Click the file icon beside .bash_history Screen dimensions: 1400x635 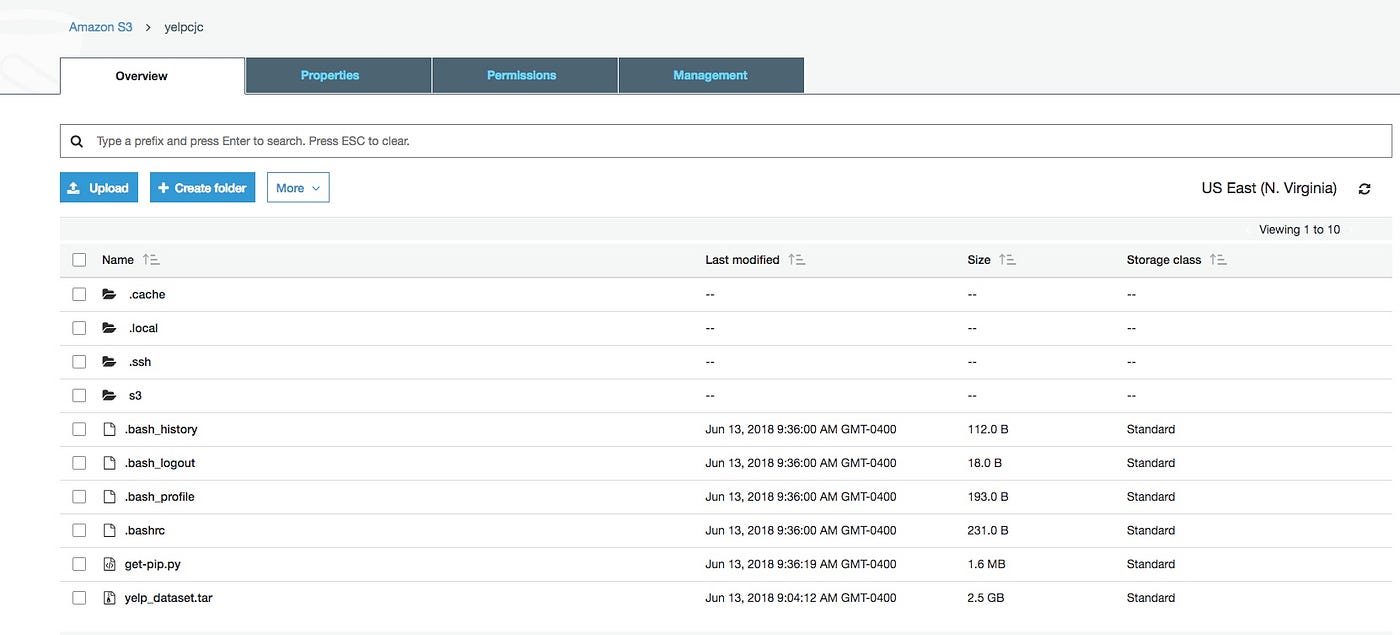(x=108, y=428)
